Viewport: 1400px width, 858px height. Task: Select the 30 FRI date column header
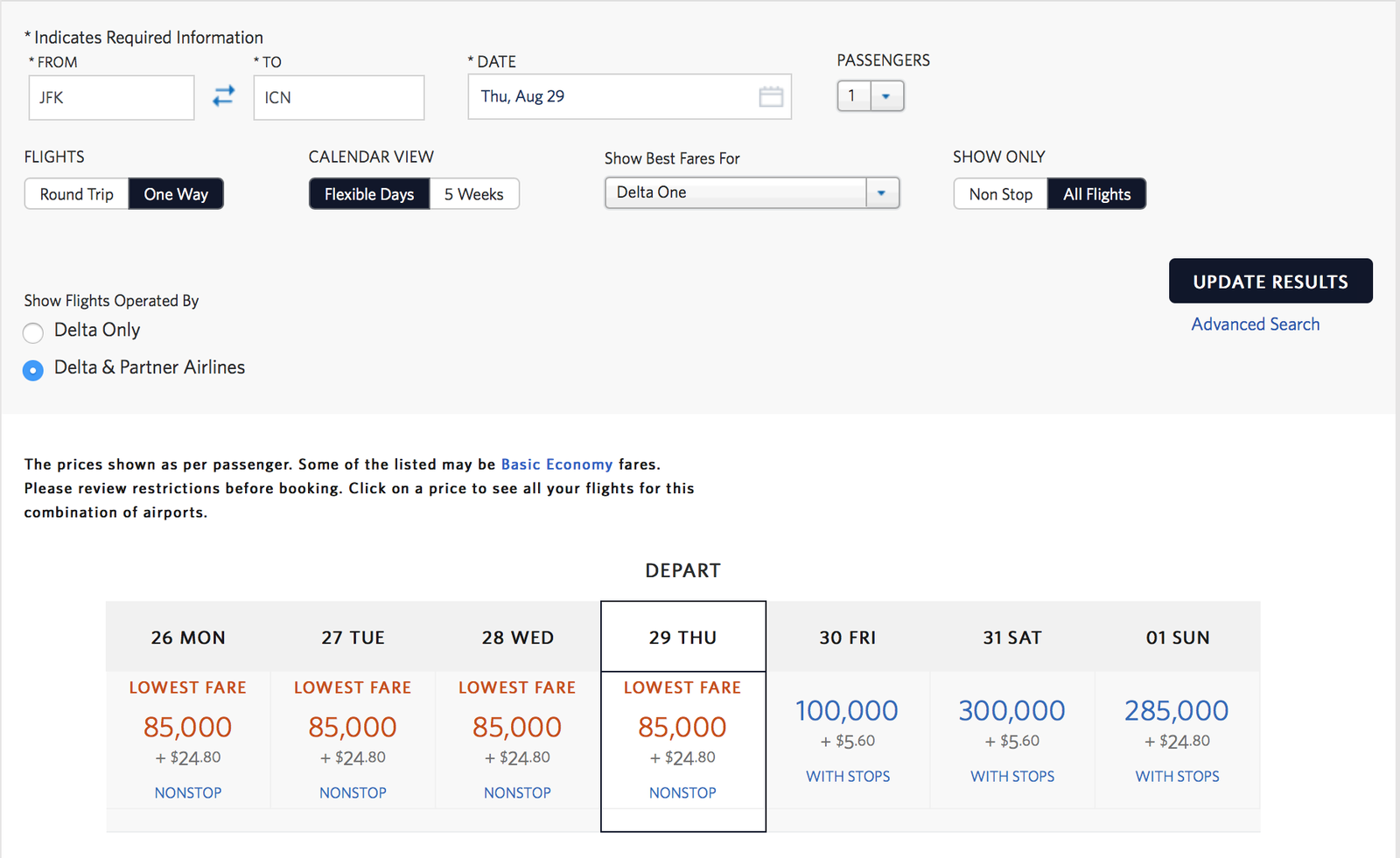[848, 638]
